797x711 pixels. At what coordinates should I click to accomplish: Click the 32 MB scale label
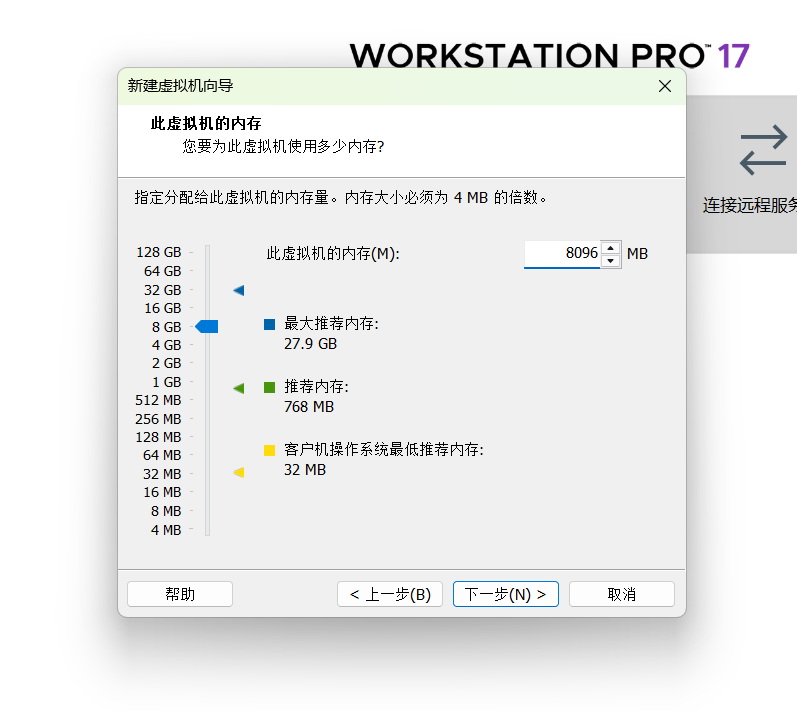coord(162,474)
